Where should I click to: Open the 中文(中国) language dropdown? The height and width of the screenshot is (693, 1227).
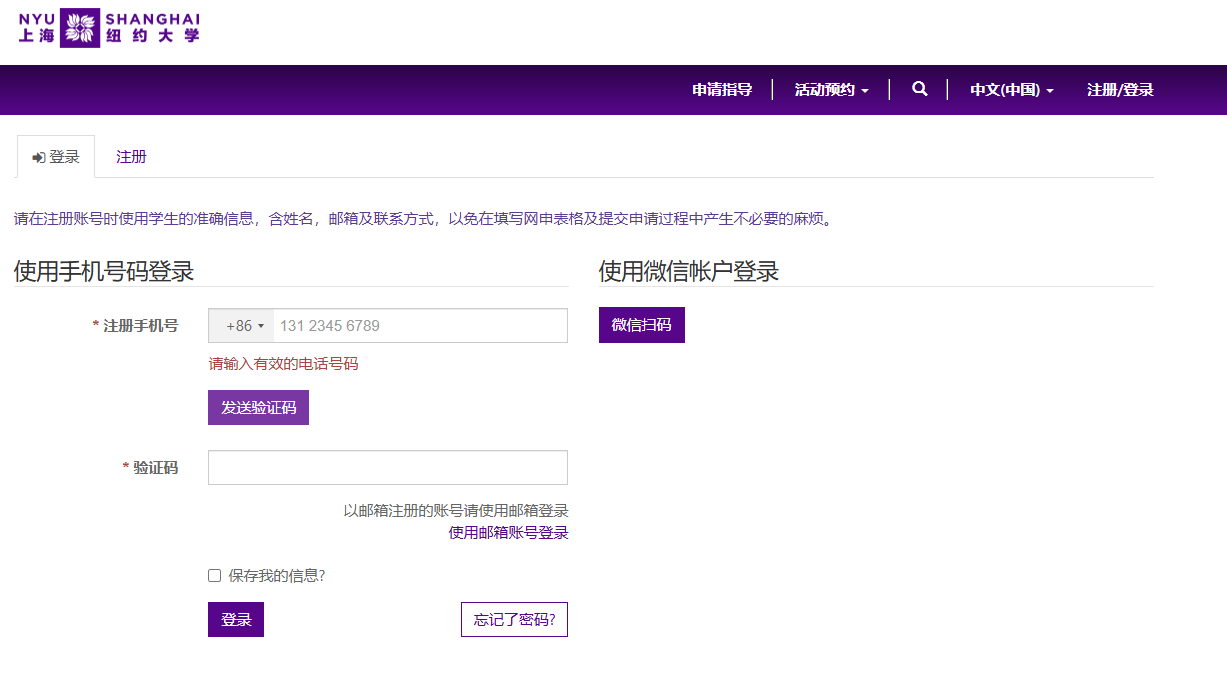coord(1011,90)
